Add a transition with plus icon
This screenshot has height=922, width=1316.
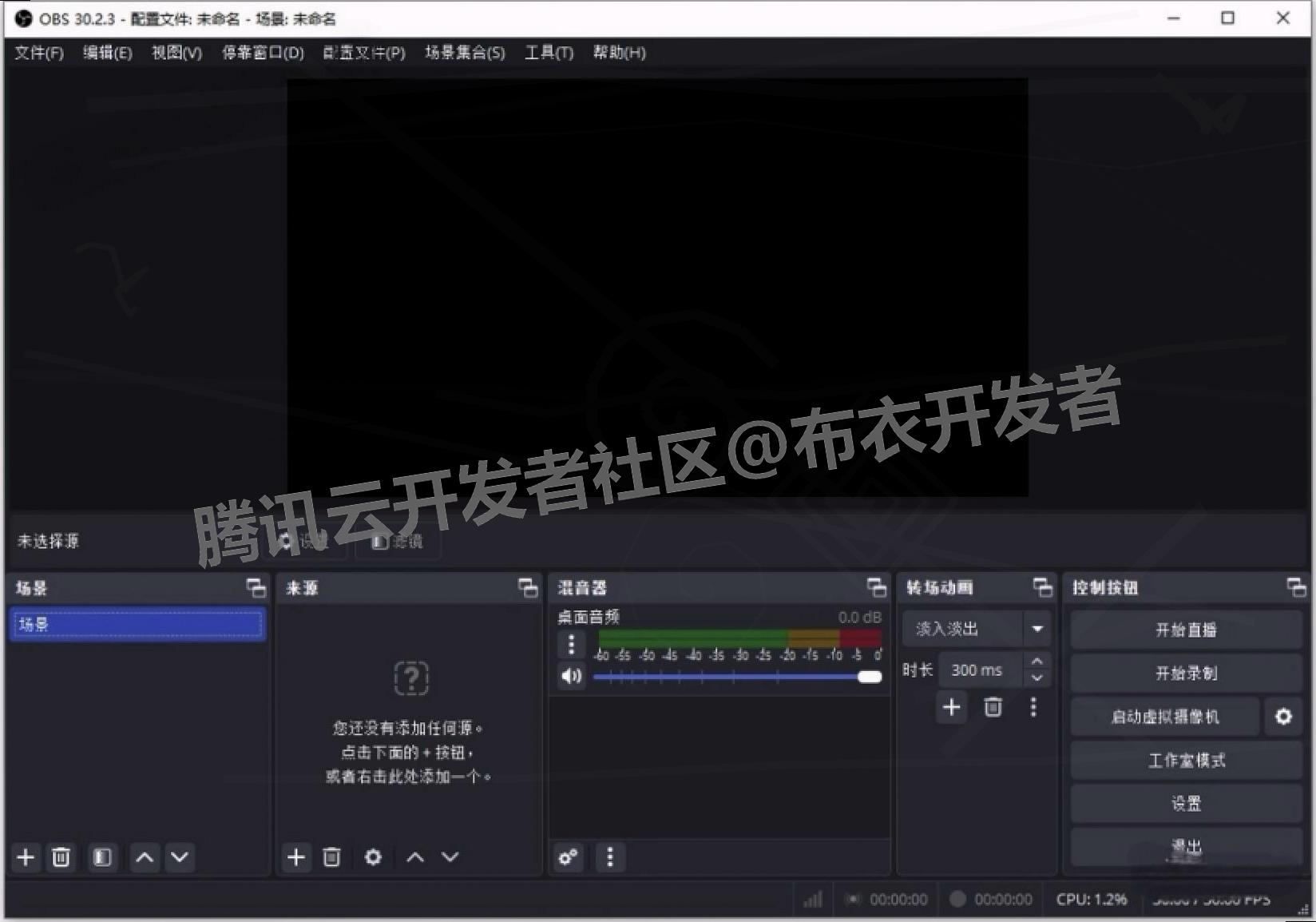(951, 707)
